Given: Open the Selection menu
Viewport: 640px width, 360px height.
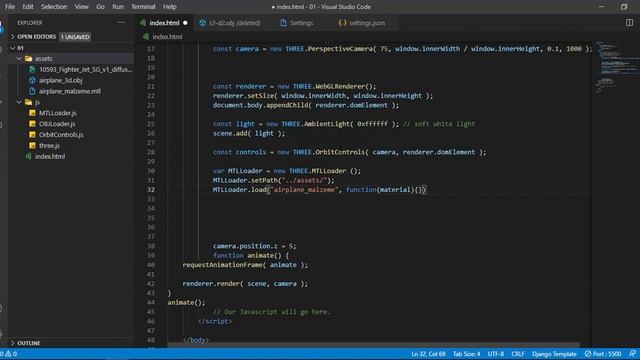Looking at the screenshot, I should point(54,7).
